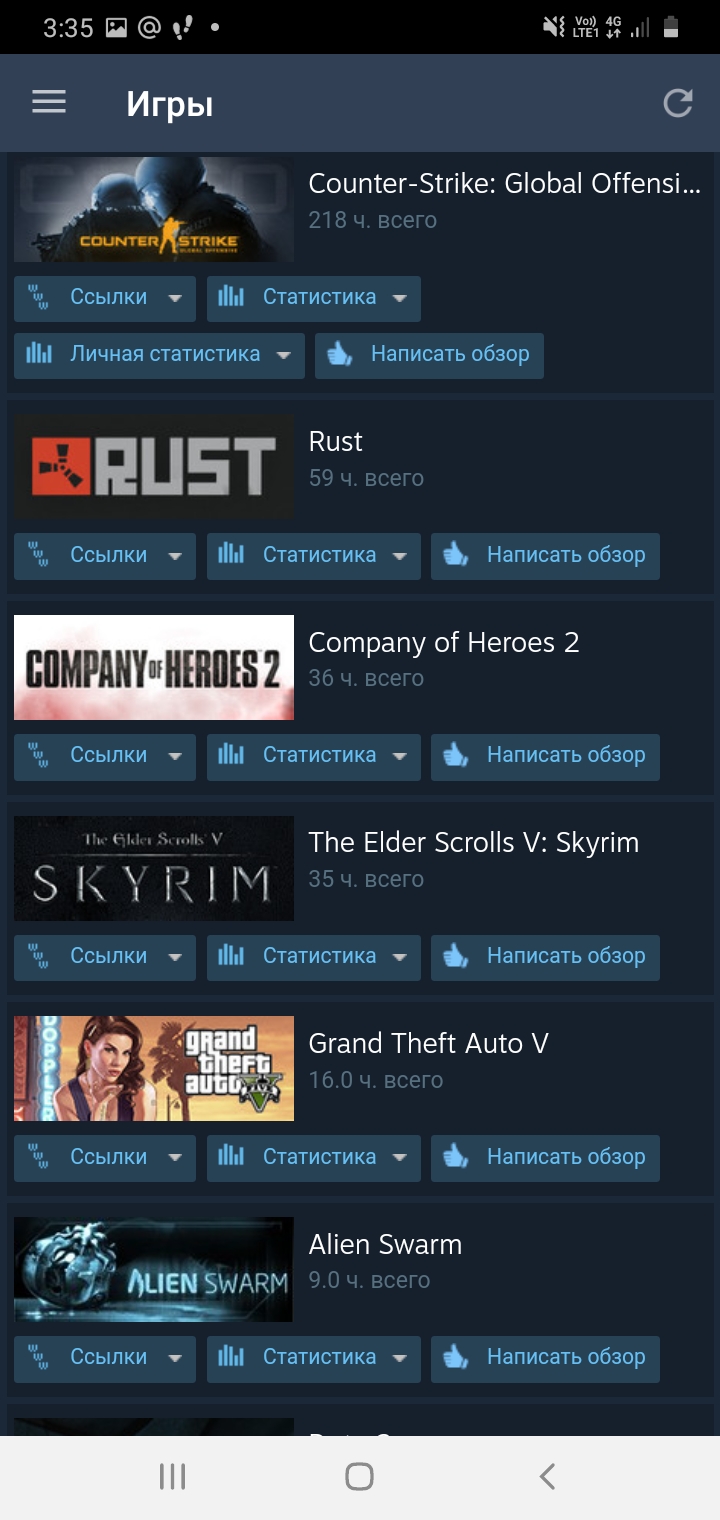The image size is (720, 1520).
Task: Open Статистика dropdown for Rust
Action: 400,556
